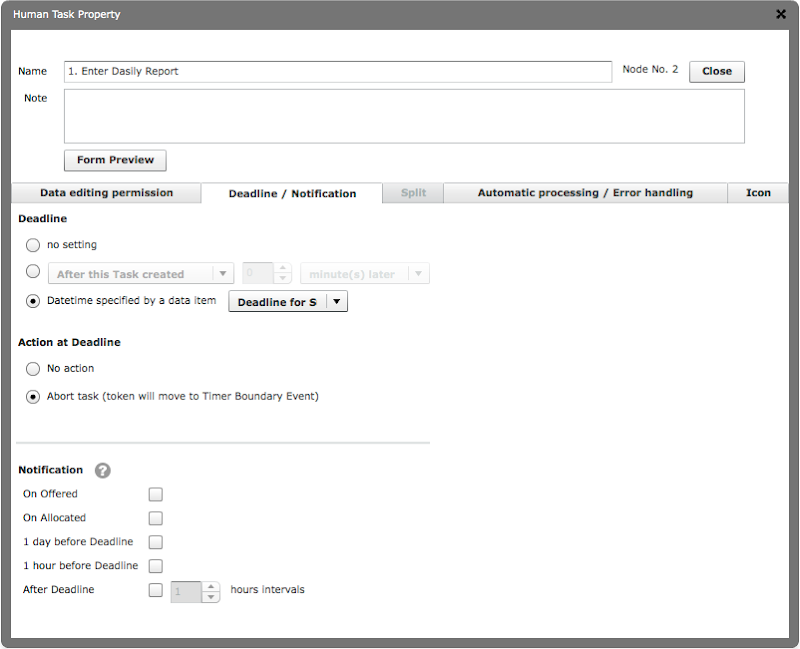Increment the hours intervals value
800x649 pixels.
pyautogui.click(x=211, y=586)
